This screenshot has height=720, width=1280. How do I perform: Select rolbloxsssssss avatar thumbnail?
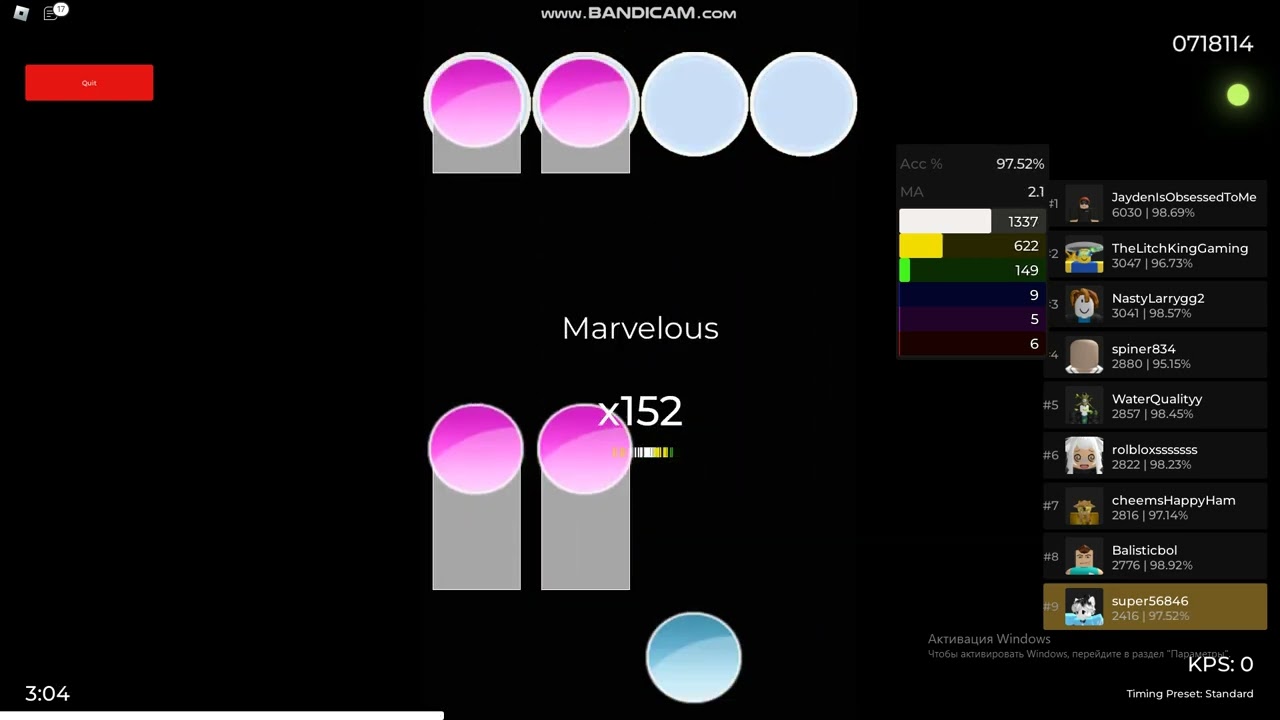1084,457
